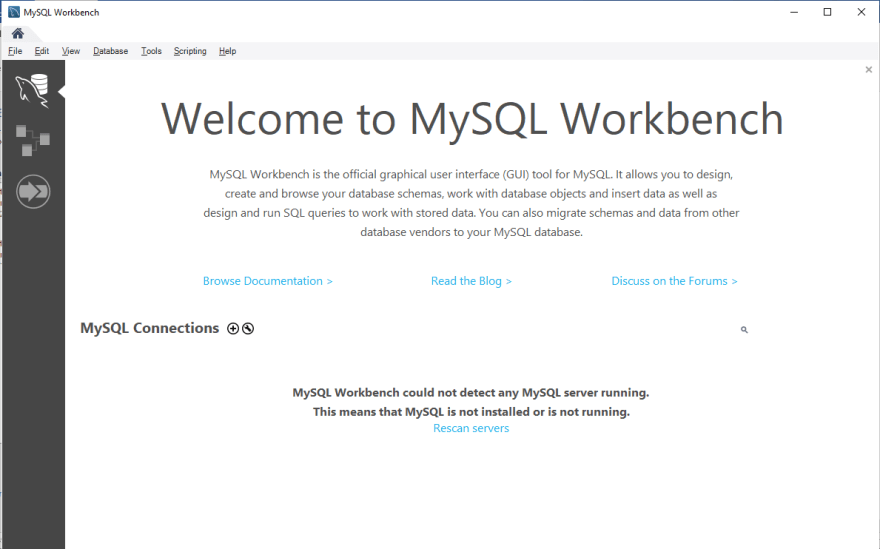The height and width of the screenshot is (549, 880).
Task: Select the MySQL connections dolphin sidebar icon
Action: click(x=33, y=90)
